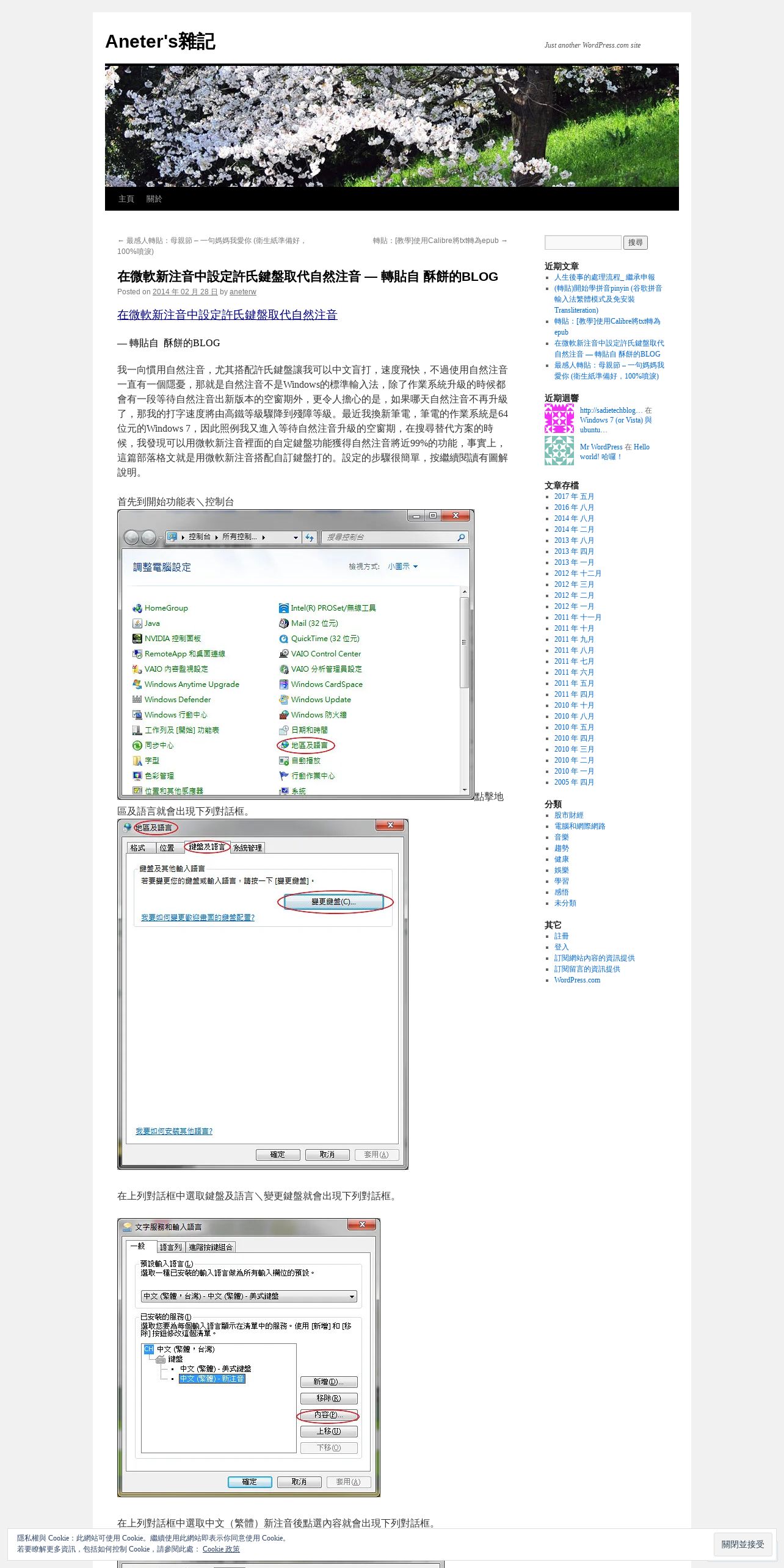Screen dimensions: 784x1568
Task: Click the 搜尋 button
Action: [x=636, y=242]
